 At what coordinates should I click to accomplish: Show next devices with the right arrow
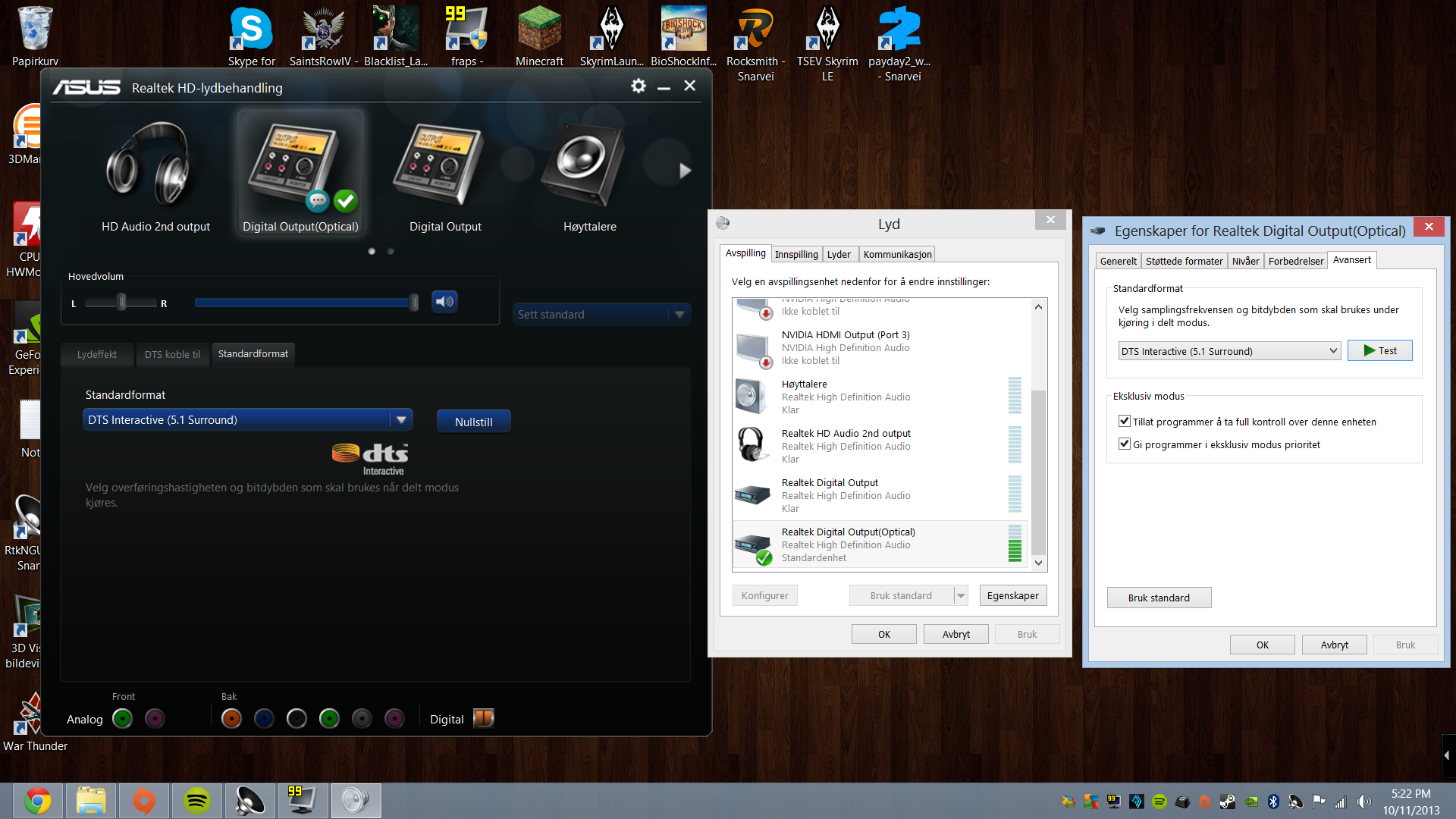coord(685,171)
